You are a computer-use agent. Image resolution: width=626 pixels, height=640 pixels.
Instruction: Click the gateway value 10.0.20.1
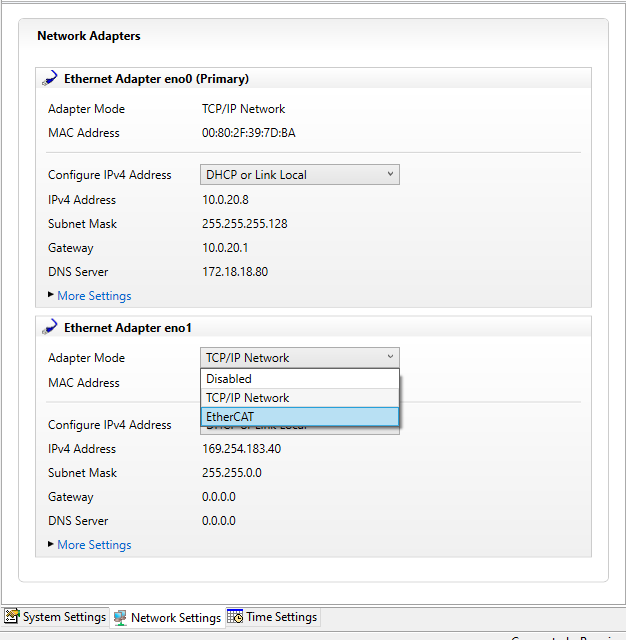(x=225, y=248)
